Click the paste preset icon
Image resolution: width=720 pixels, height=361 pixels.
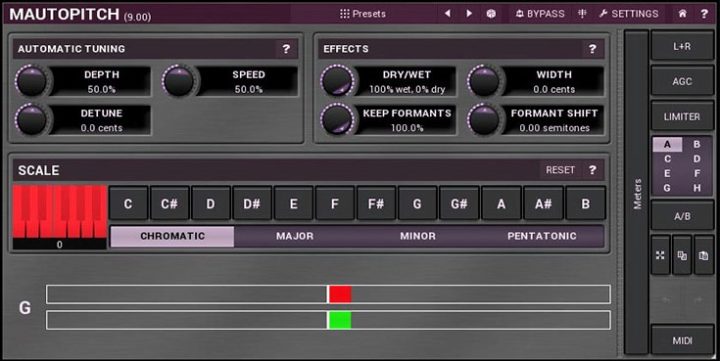coord(703,255)
